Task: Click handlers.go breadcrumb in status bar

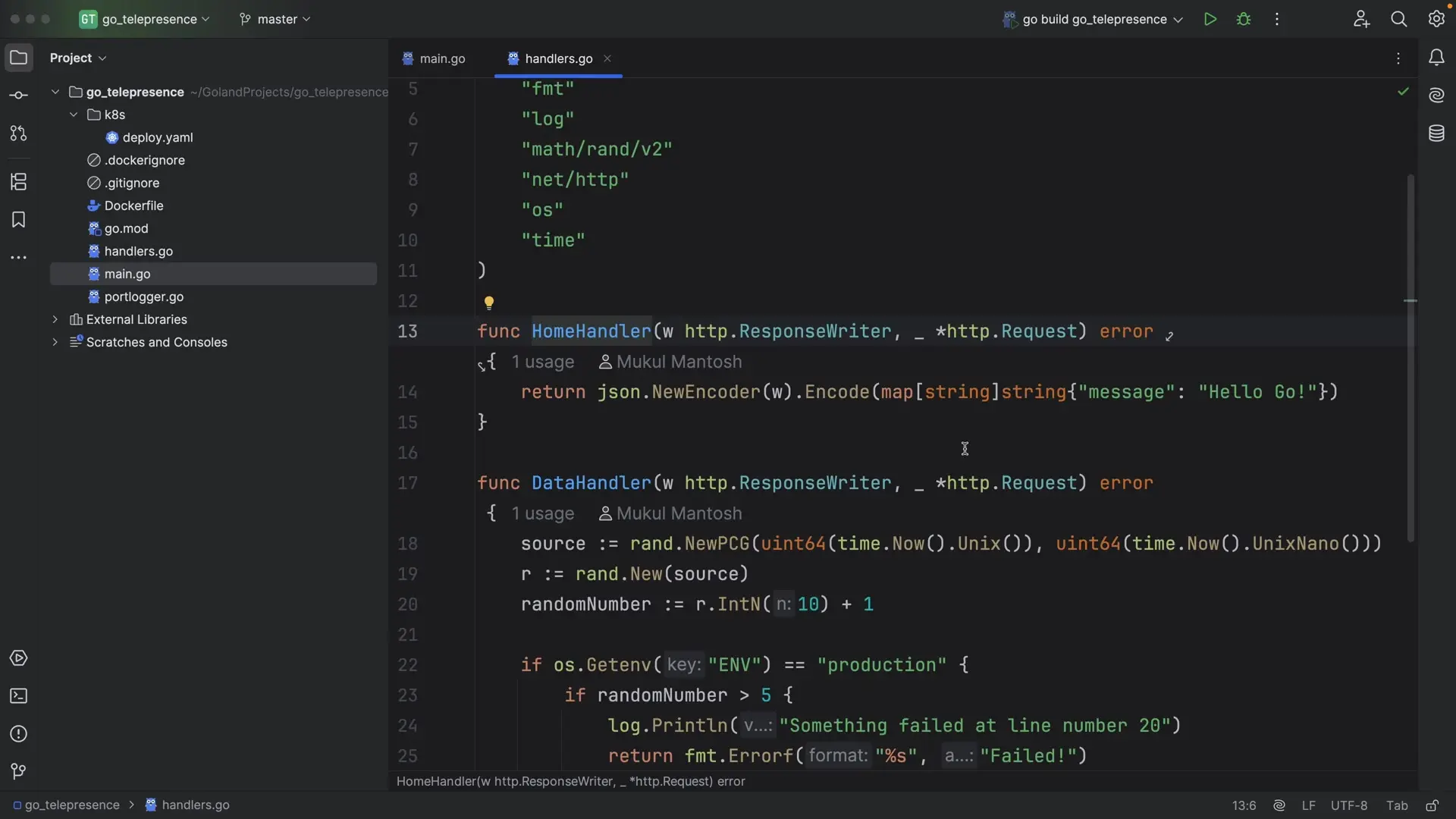Action: click(x=187, y=805)
